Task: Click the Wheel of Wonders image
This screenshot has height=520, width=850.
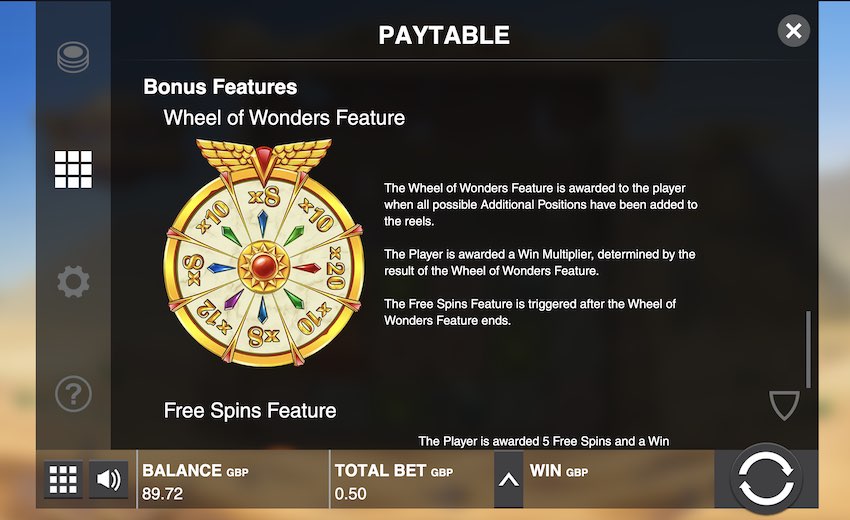Action: (x=264, y=253)
